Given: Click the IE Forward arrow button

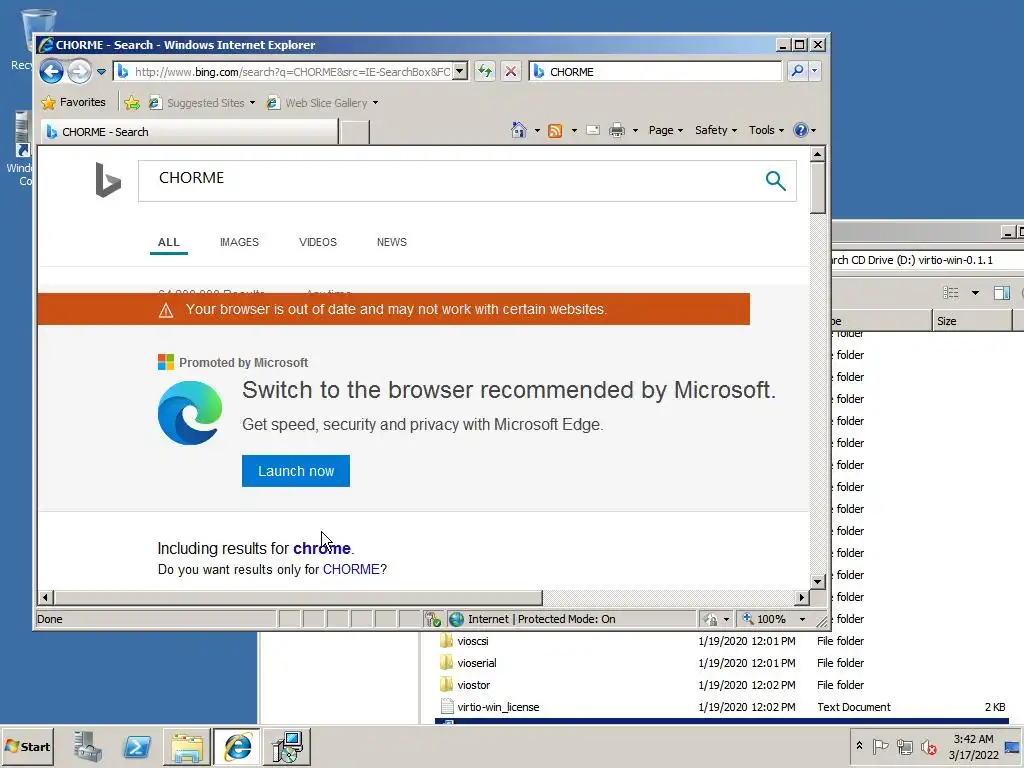Looking at the screenshot, I should pyautogui.click(x=80, y=71).
